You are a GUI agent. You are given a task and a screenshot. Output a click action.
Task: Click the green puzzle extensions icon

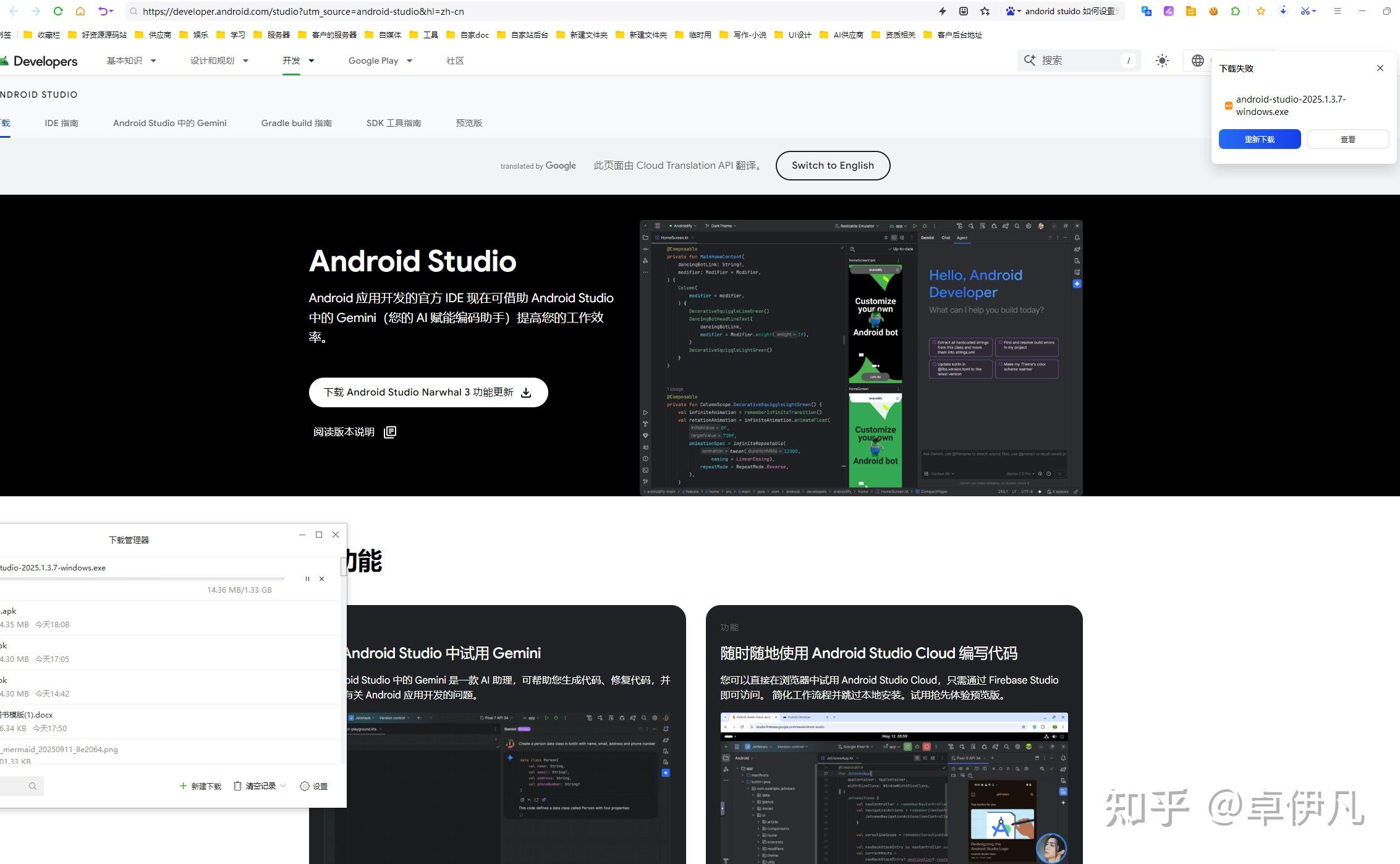click(1236, 11)
